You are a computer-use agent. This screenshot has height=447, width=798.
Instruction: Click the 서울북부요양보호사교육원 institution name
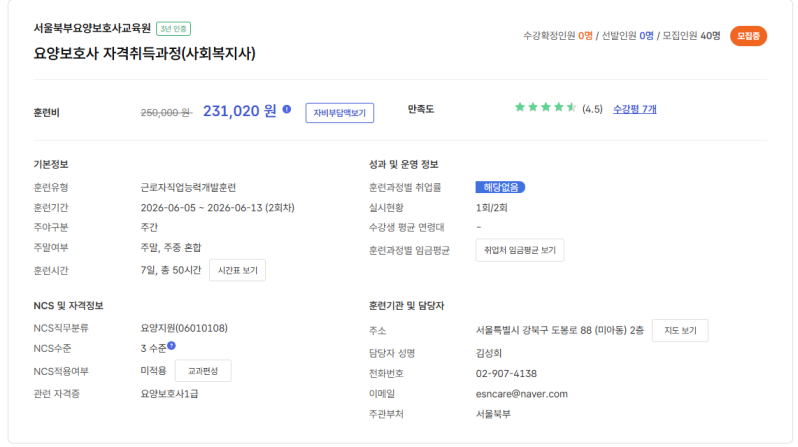(x=91, y=30)
